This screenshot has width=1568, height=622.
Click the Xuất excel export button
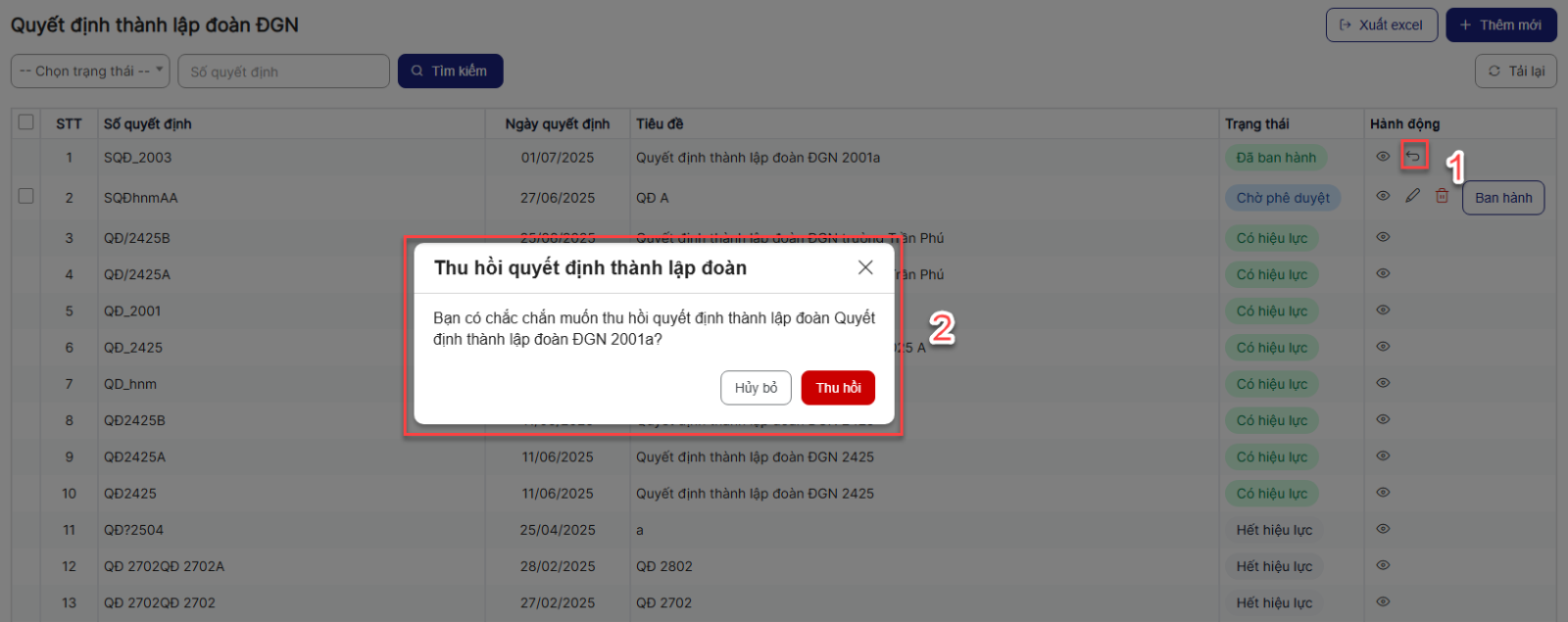[1381, 25]
